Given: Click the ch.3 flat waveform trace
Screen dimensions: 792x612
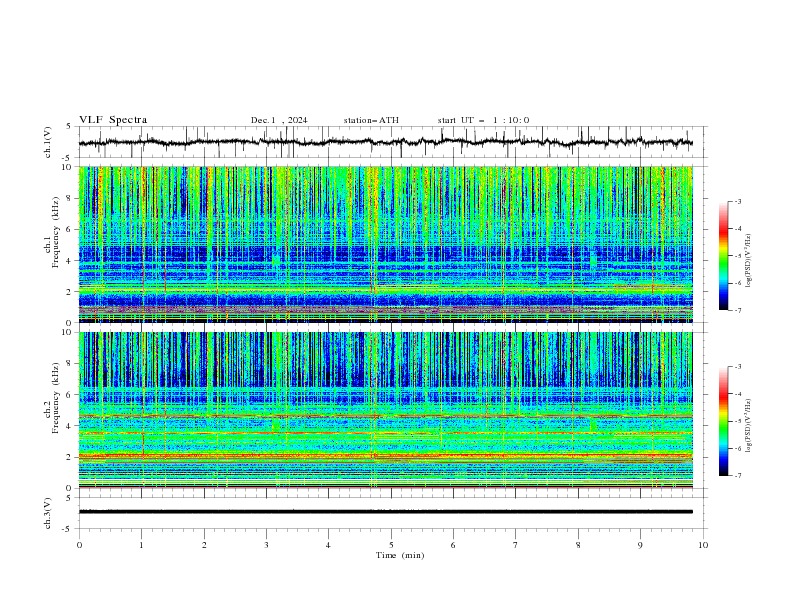Looking at the screenshot, I should click(386, 512).
